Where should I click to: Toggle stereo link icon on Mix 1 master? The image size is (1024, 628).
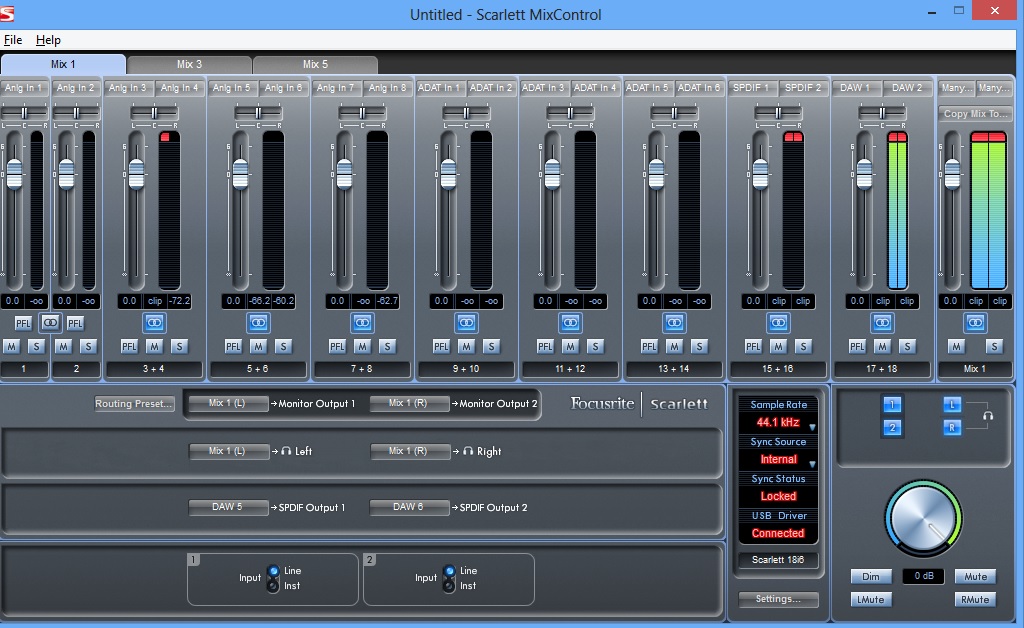pyautogui.click(x=975, y=322)
